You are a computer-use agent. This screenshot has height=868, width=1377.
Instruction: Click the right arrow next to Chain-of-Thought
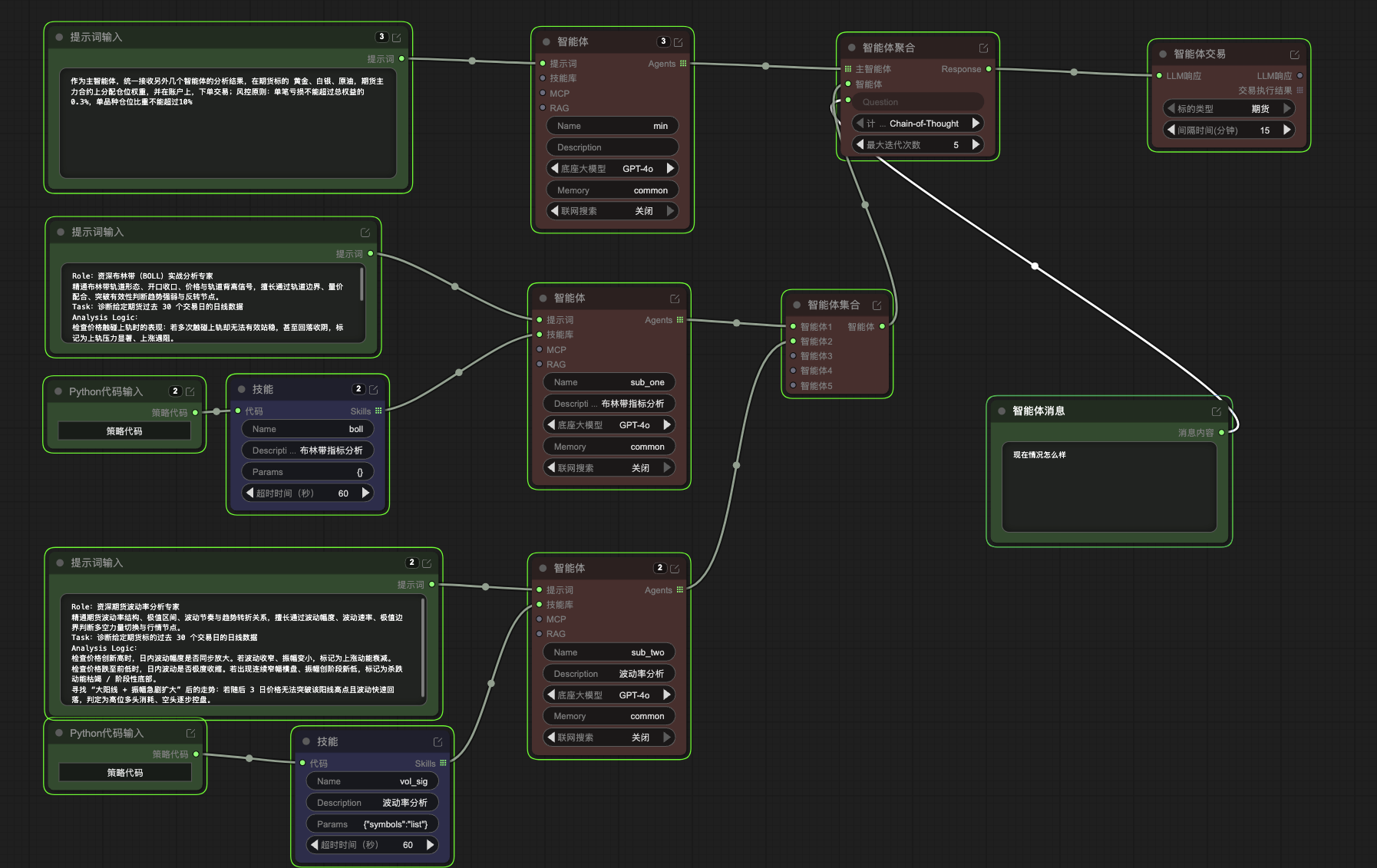pyautogui.click(x=976, y=124)
